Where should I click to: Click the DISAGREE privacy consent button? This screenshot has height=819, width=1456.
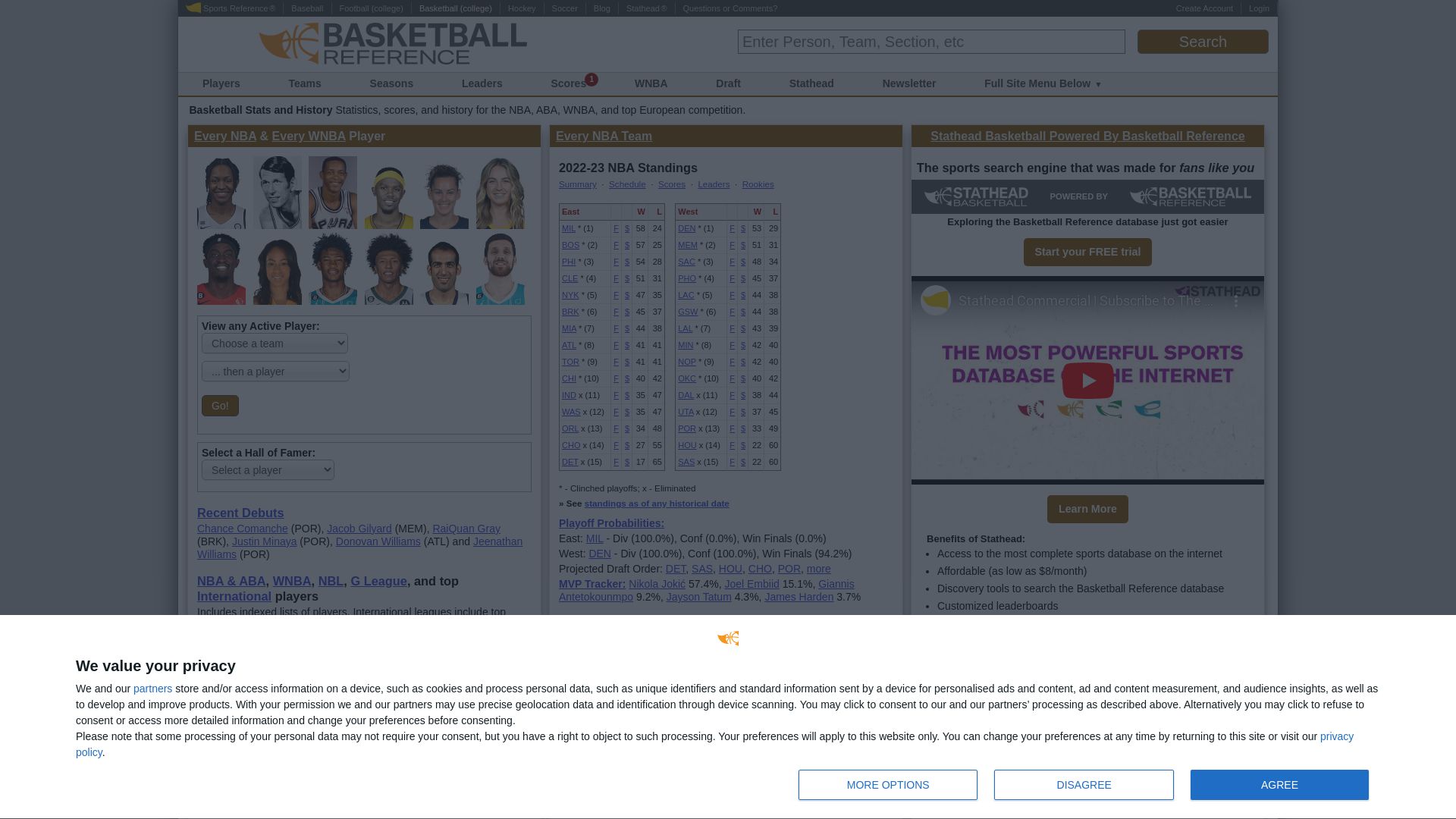tap(1084, 785)
